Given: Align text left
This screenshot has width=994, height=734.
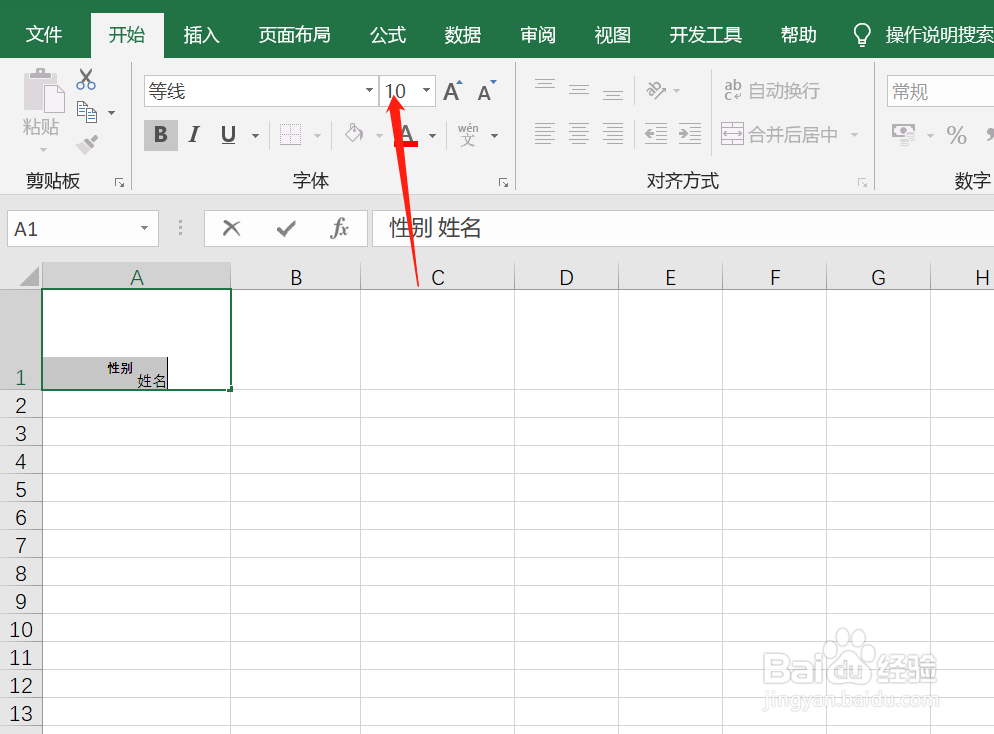Looking at the screenshot, I should (x=545, y=134).
